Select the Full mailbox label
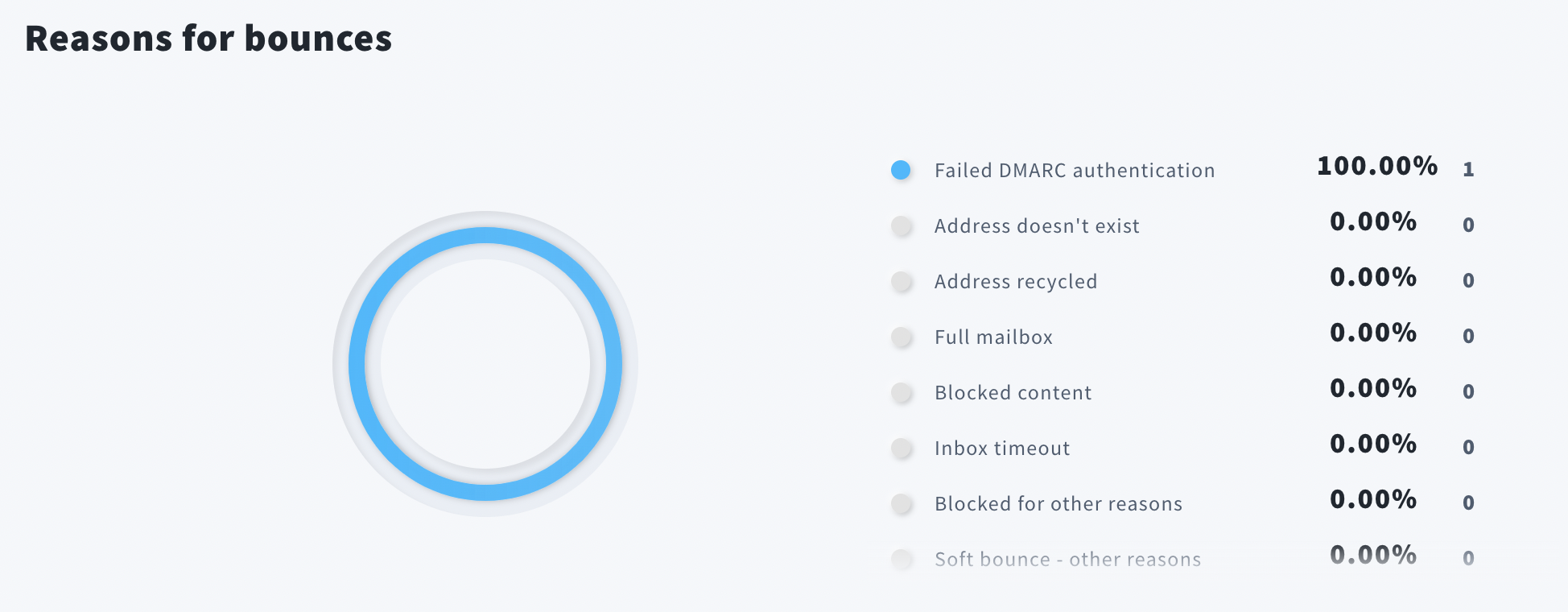 (x=993, y=337)
